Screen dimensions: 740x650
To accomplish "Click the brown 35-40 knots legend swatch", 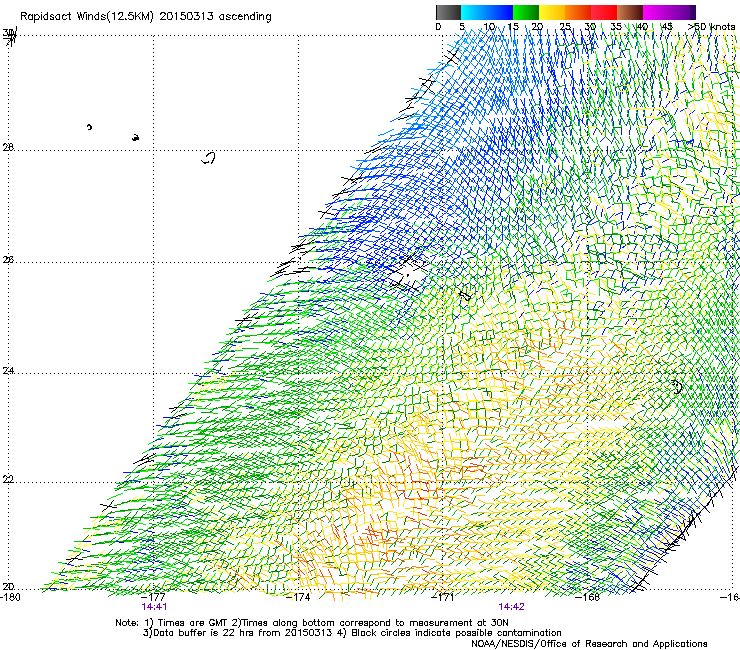I will click(x=630, y=12).
